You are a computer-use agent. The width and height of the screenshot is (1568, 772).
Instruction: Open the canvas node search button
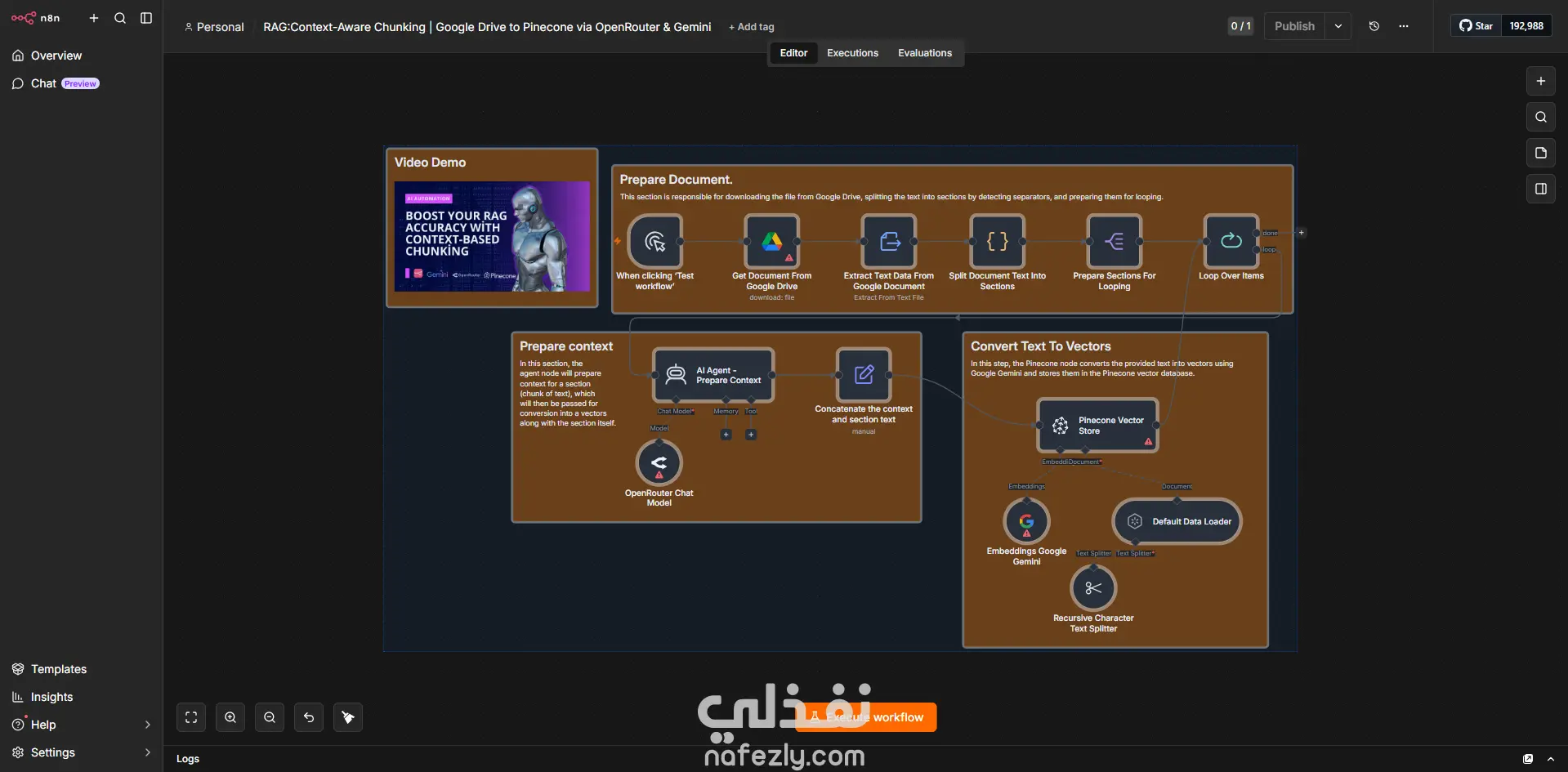pyautogui.click(x=1541, y=117)
